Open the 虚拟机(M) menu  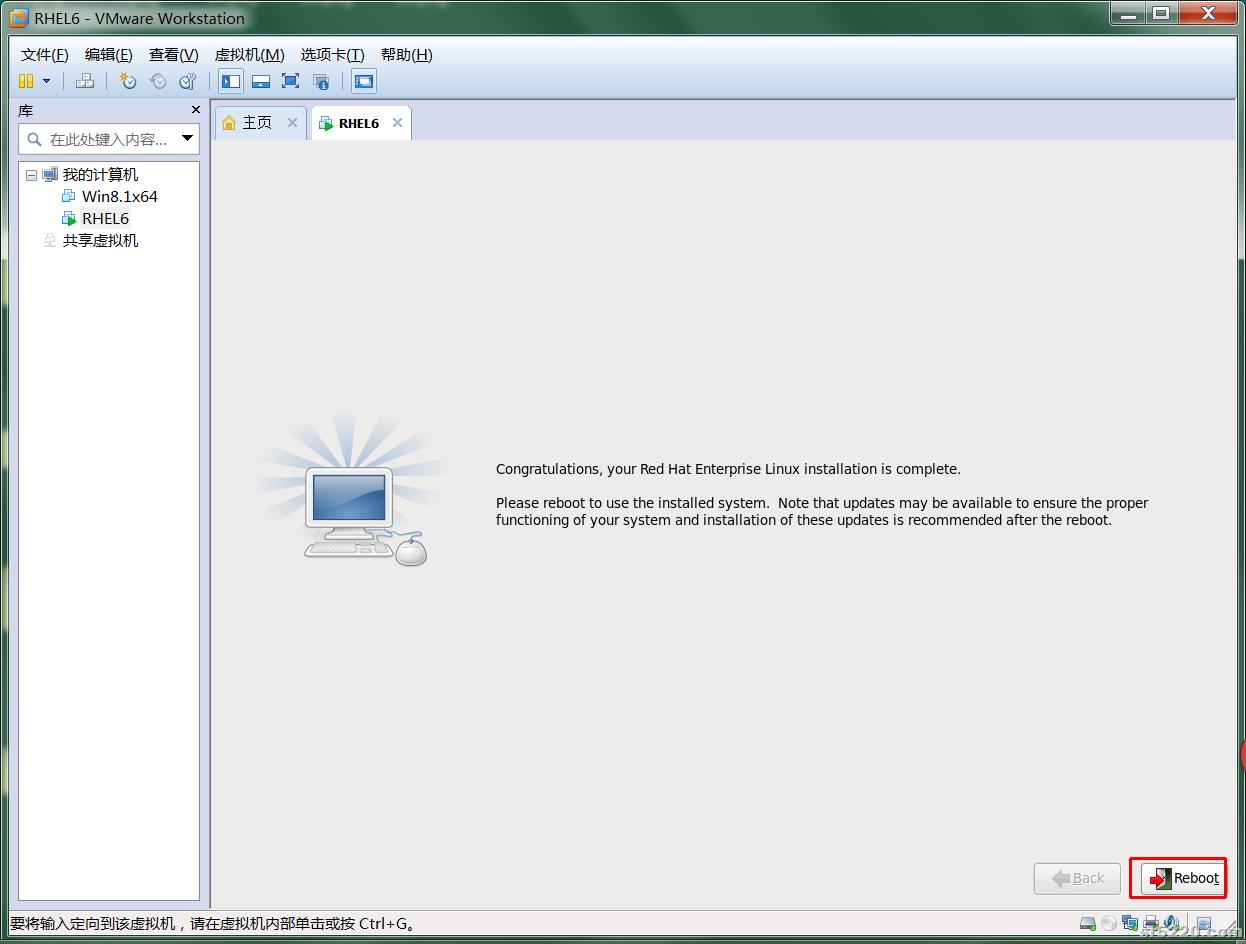250,55
